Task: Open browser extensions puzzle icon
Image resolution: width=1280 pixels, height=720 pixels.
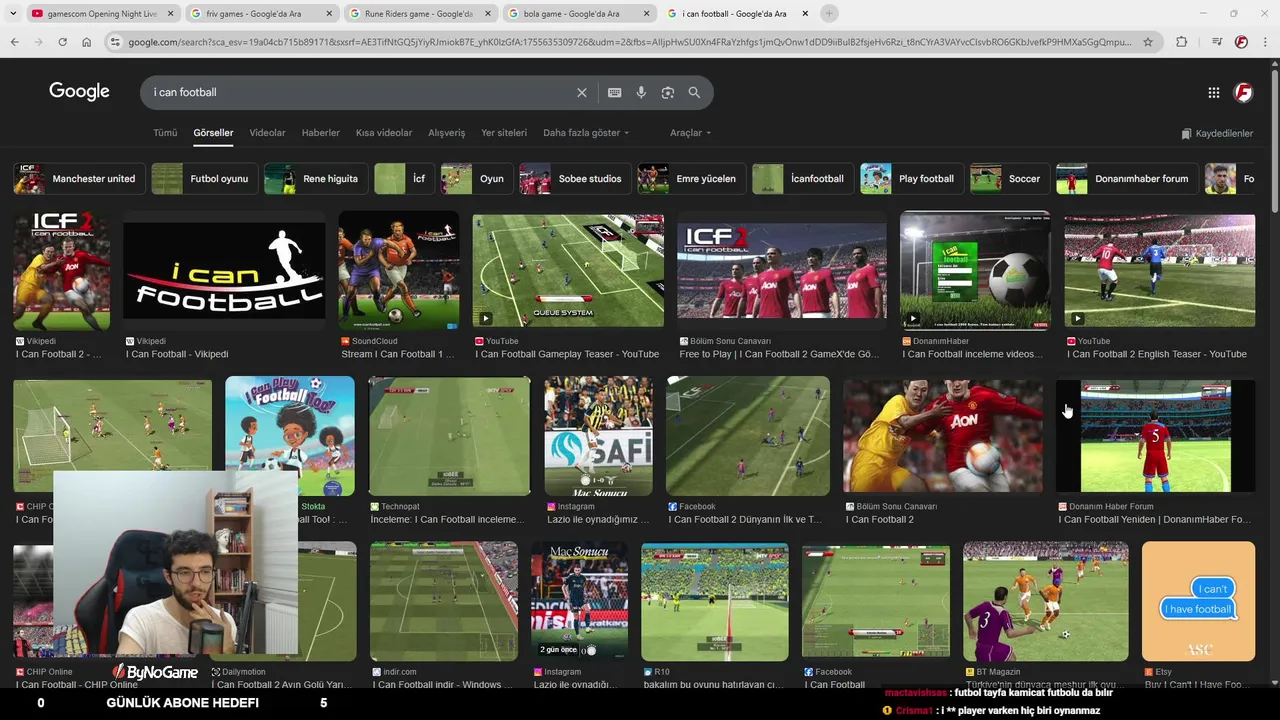Action: (1181, 42)
